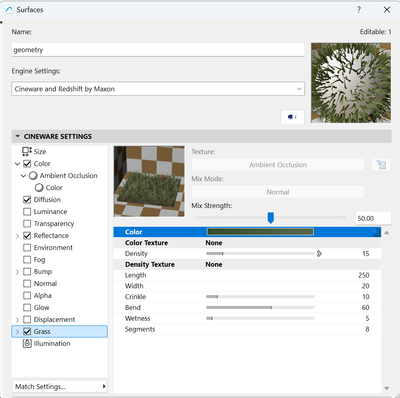
Task: Expand the Grass tree node
Action: [17, 332]
